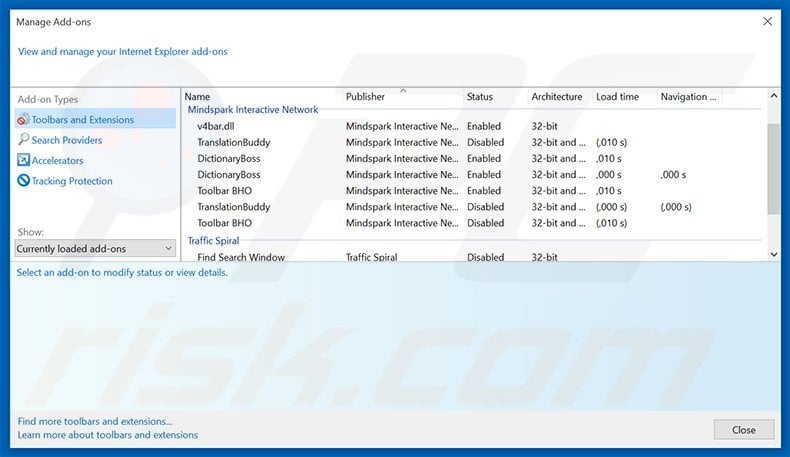Open Find more toolbars and extensions link

point(95,421)
